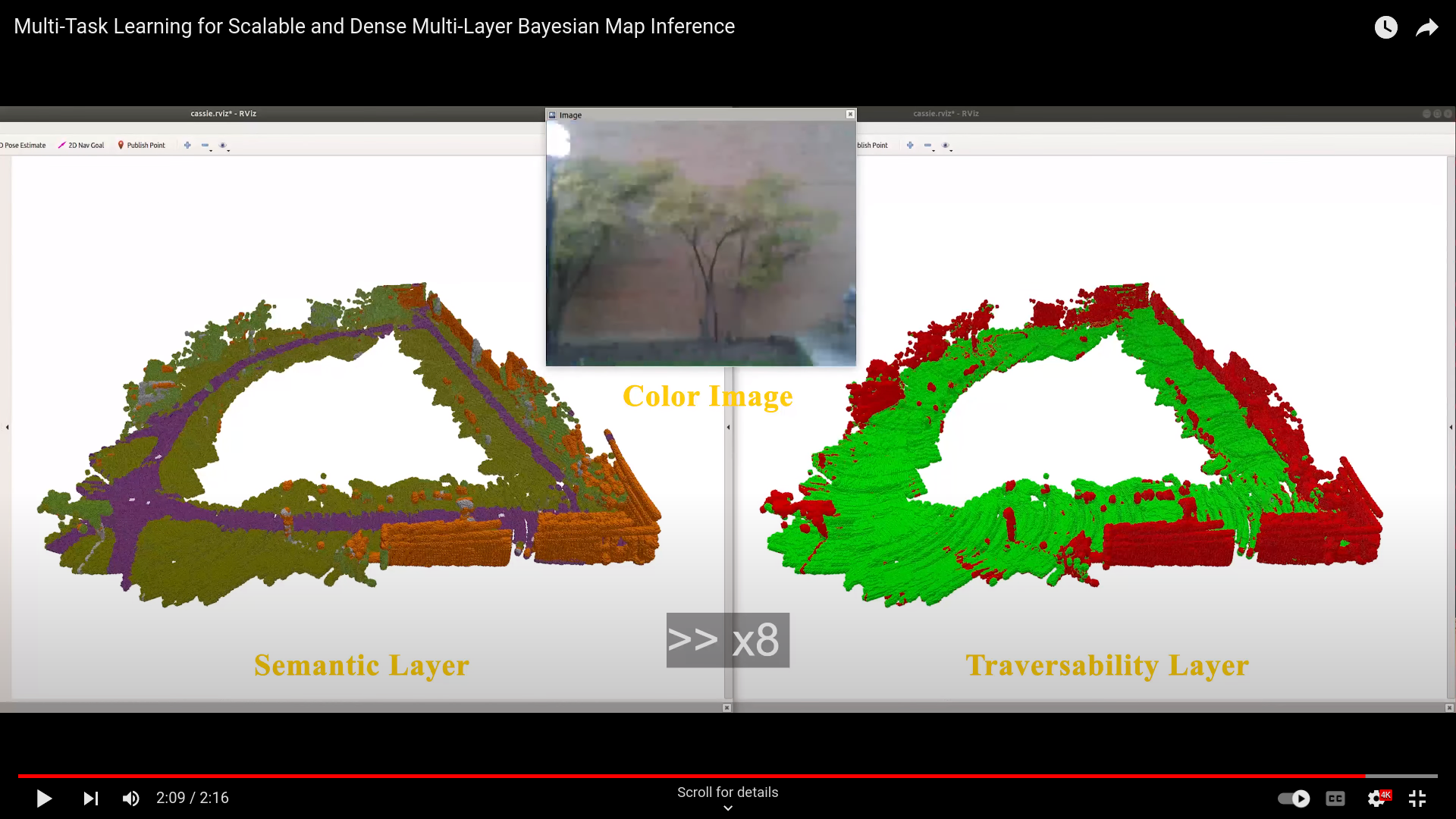1456x819 pixels.
Task: Open the eye view dropdown in left RViz toolbar
Action: pyautogui.click(x=224, y=146)
